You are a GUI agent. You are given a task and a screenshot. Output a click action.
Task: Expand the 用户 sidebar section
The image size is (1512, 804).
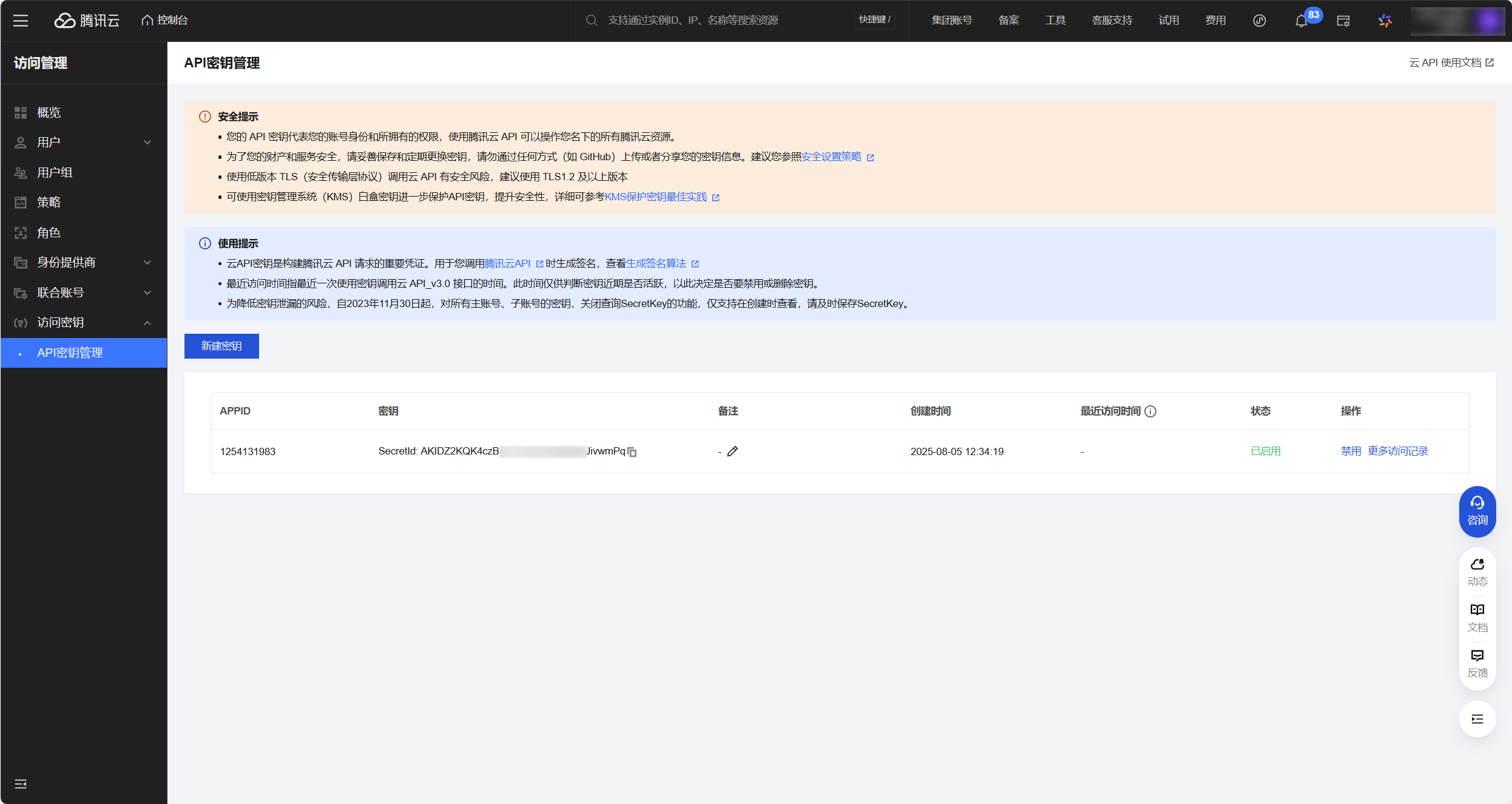pos(84,143)
